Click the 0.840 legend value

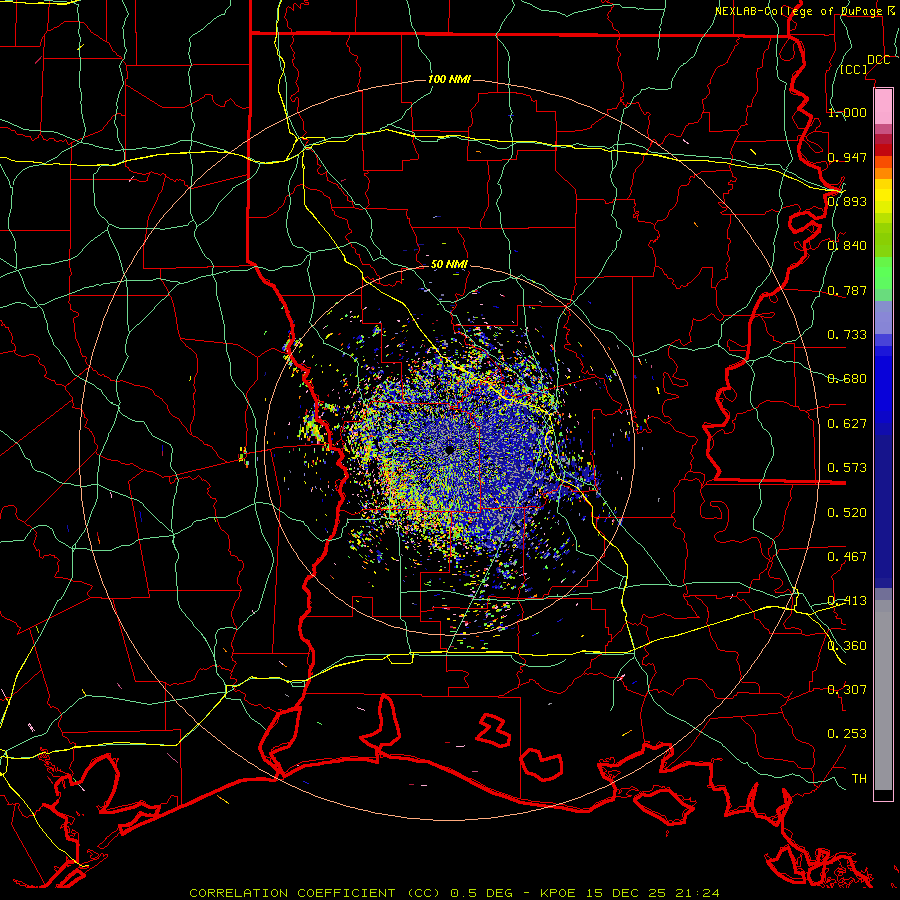coord(847,246)
